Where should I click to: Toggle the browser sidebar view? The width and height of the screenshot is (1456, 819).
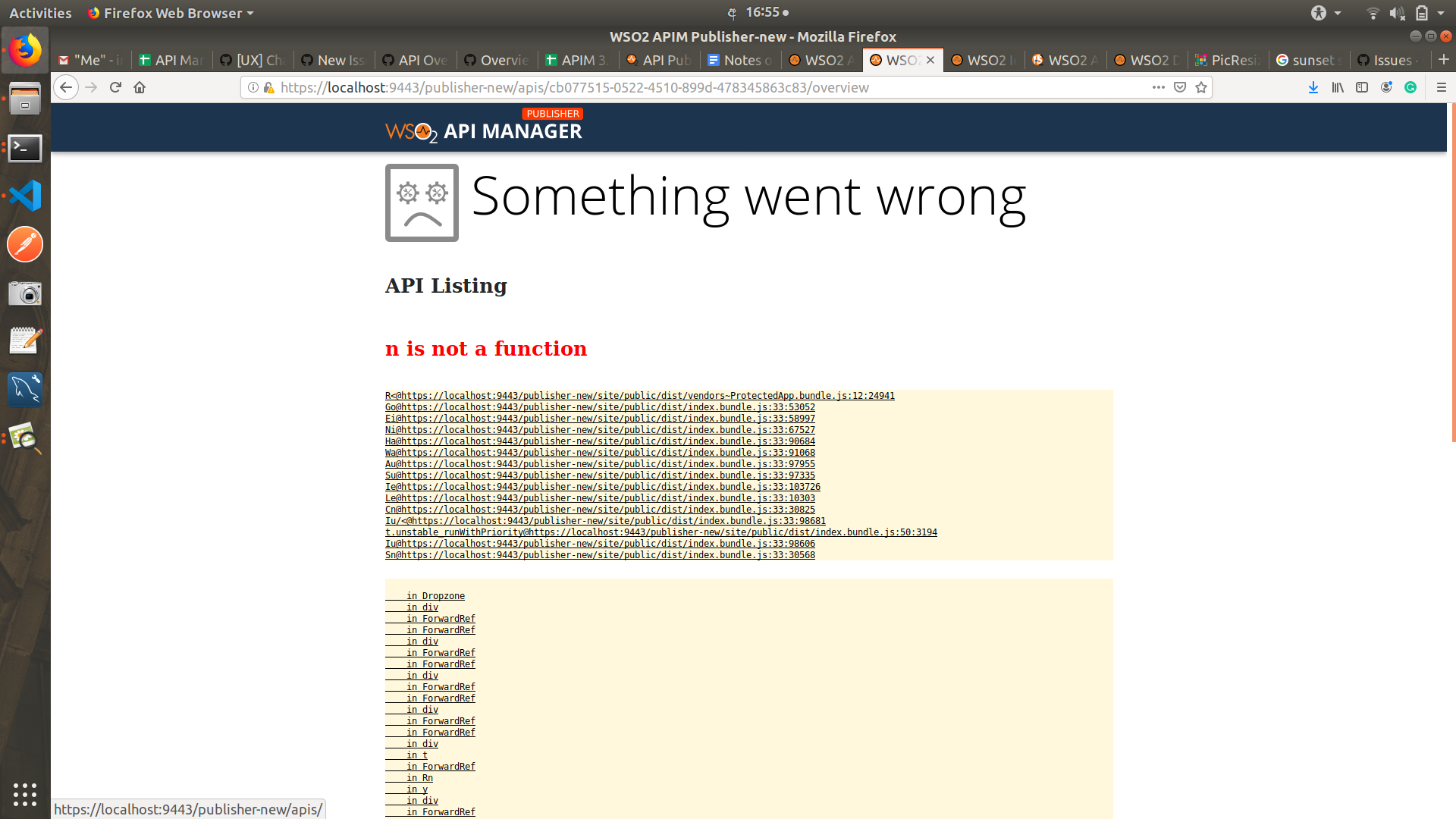1362,87
